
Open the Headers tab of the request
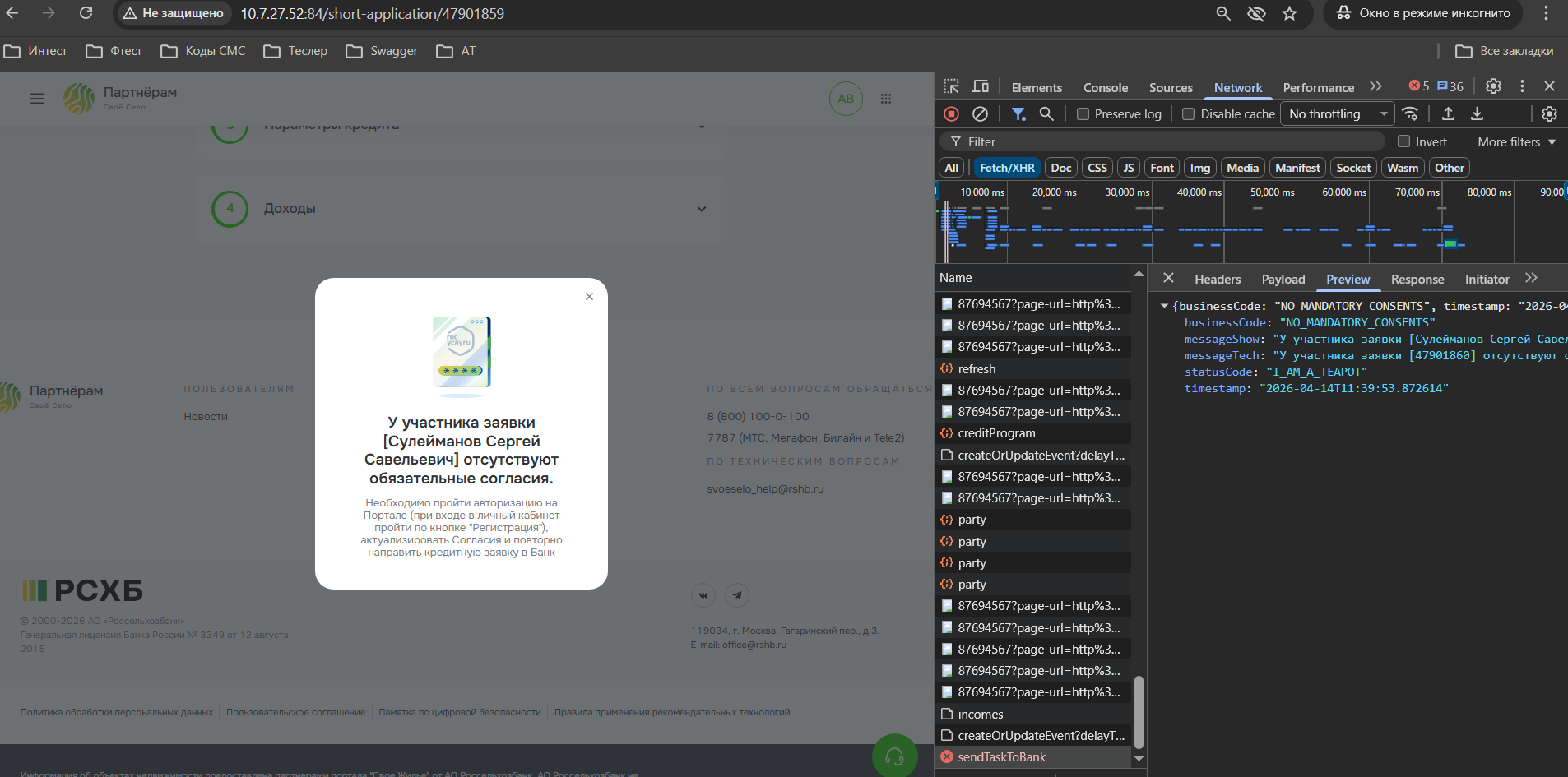coord(1218,280)
